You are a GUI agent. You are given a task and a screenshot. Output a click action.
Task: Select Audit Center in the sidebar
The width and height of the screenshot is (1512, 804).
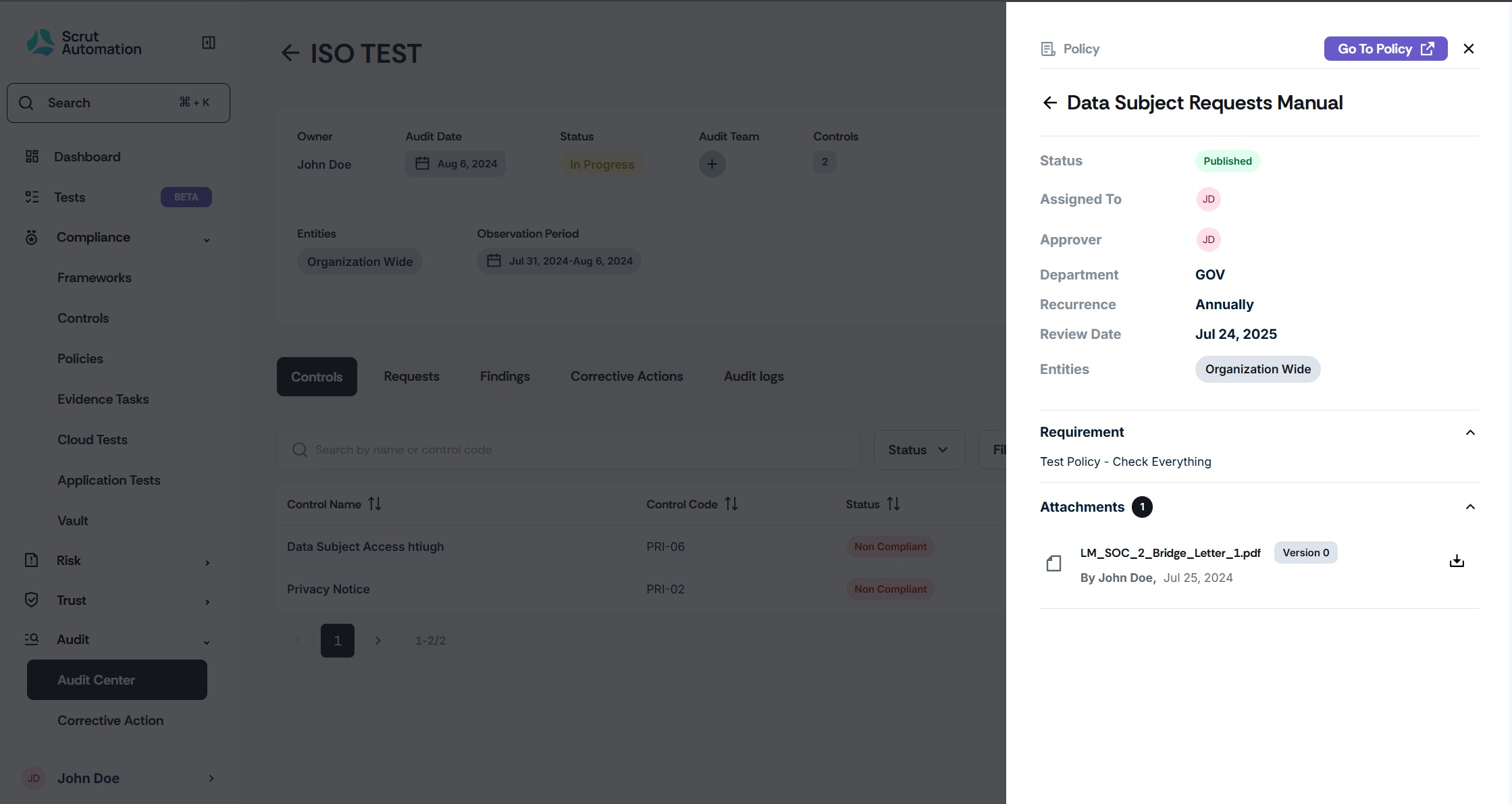click(117, 680)
